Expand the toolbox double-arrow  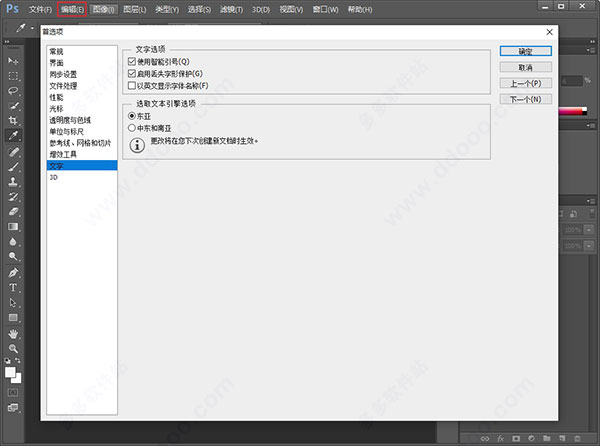tap(7, 42)
